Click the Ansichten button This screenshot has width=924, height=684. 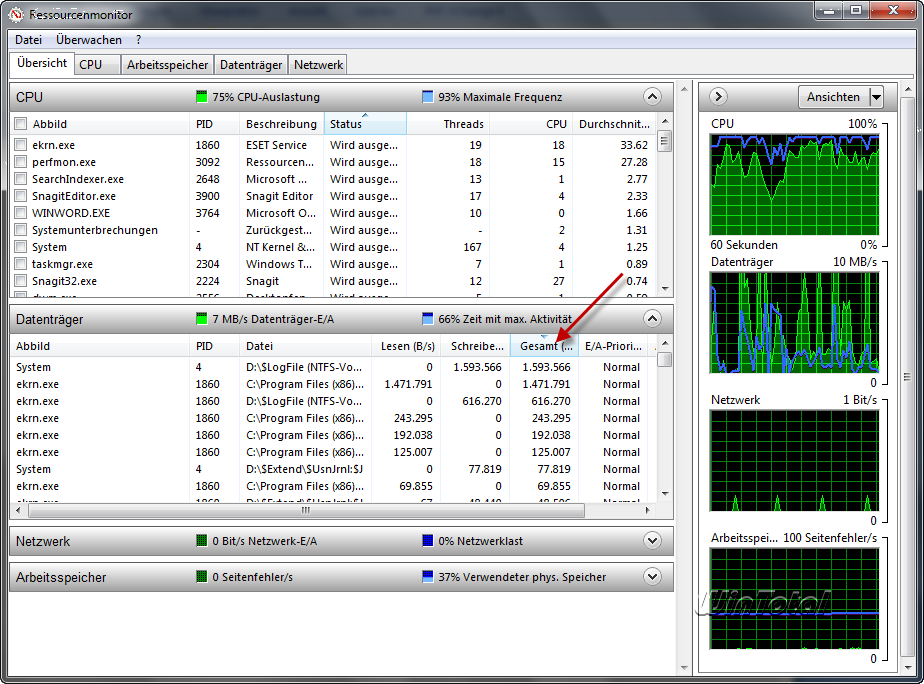tap(833, 97)
